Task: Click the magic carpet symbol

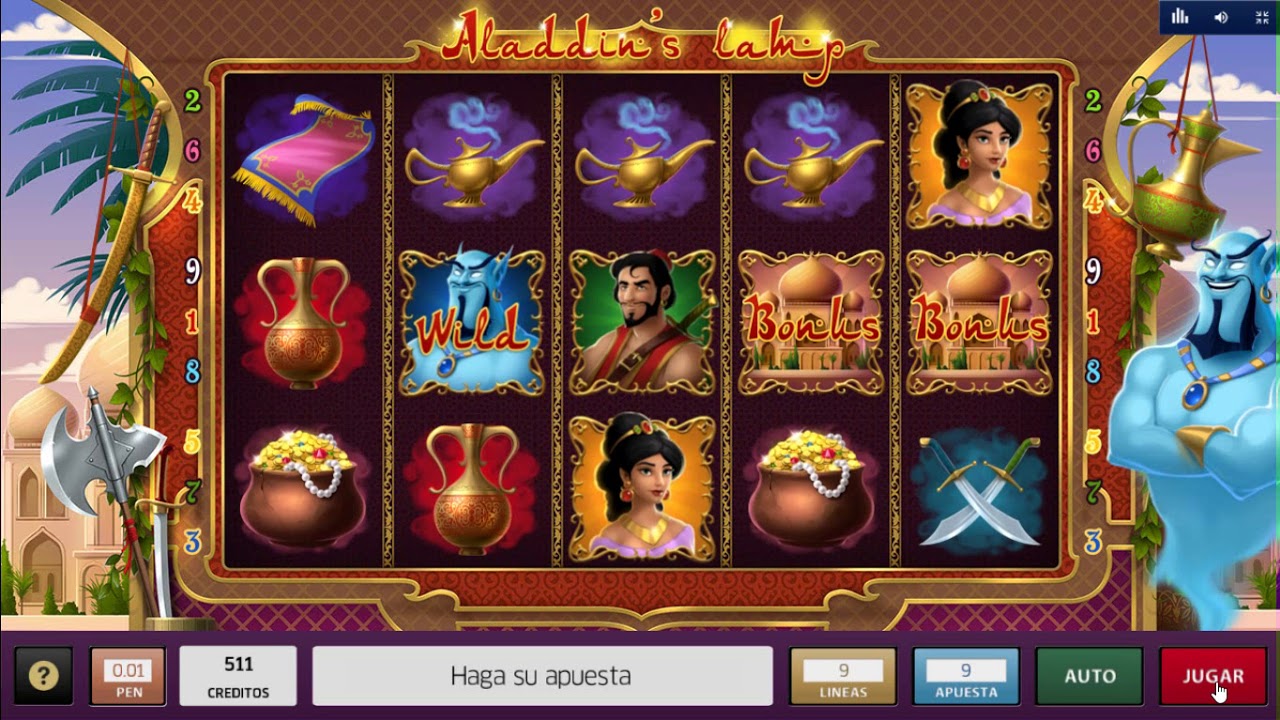Action: 304,156
